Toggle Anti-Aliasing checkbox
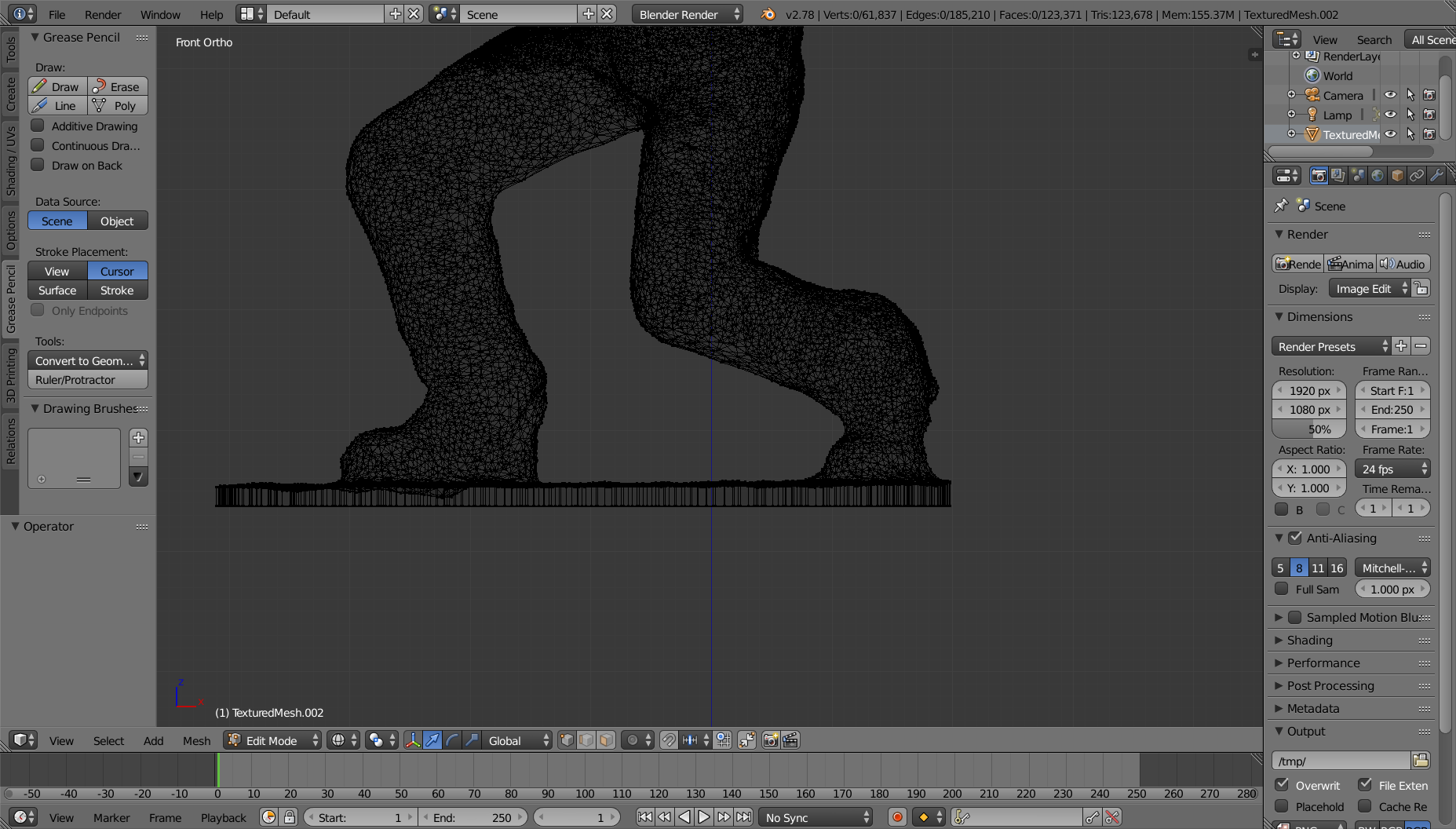This screenshot has height=829, width=1456. click(1295, 538)
